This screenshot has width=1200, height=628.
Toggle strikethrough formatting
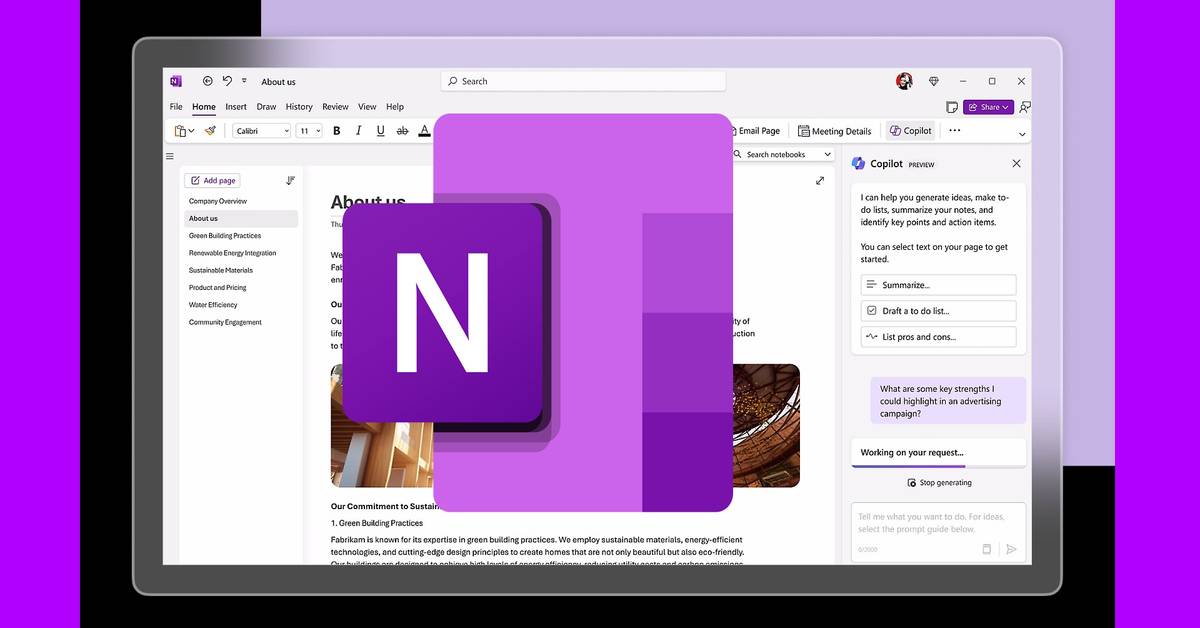(402, 131)
